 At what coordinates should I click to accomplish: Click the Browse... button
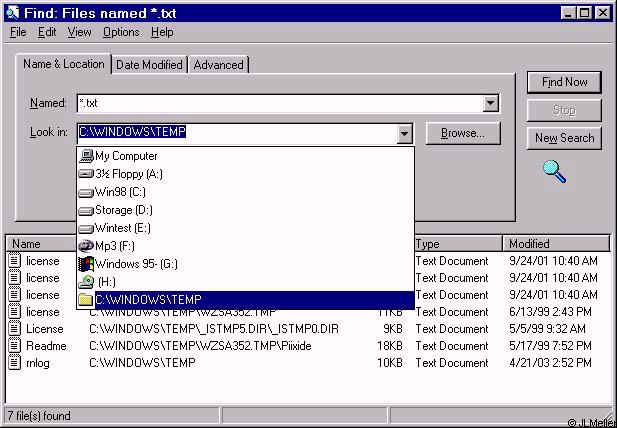[x=463, y=133]
